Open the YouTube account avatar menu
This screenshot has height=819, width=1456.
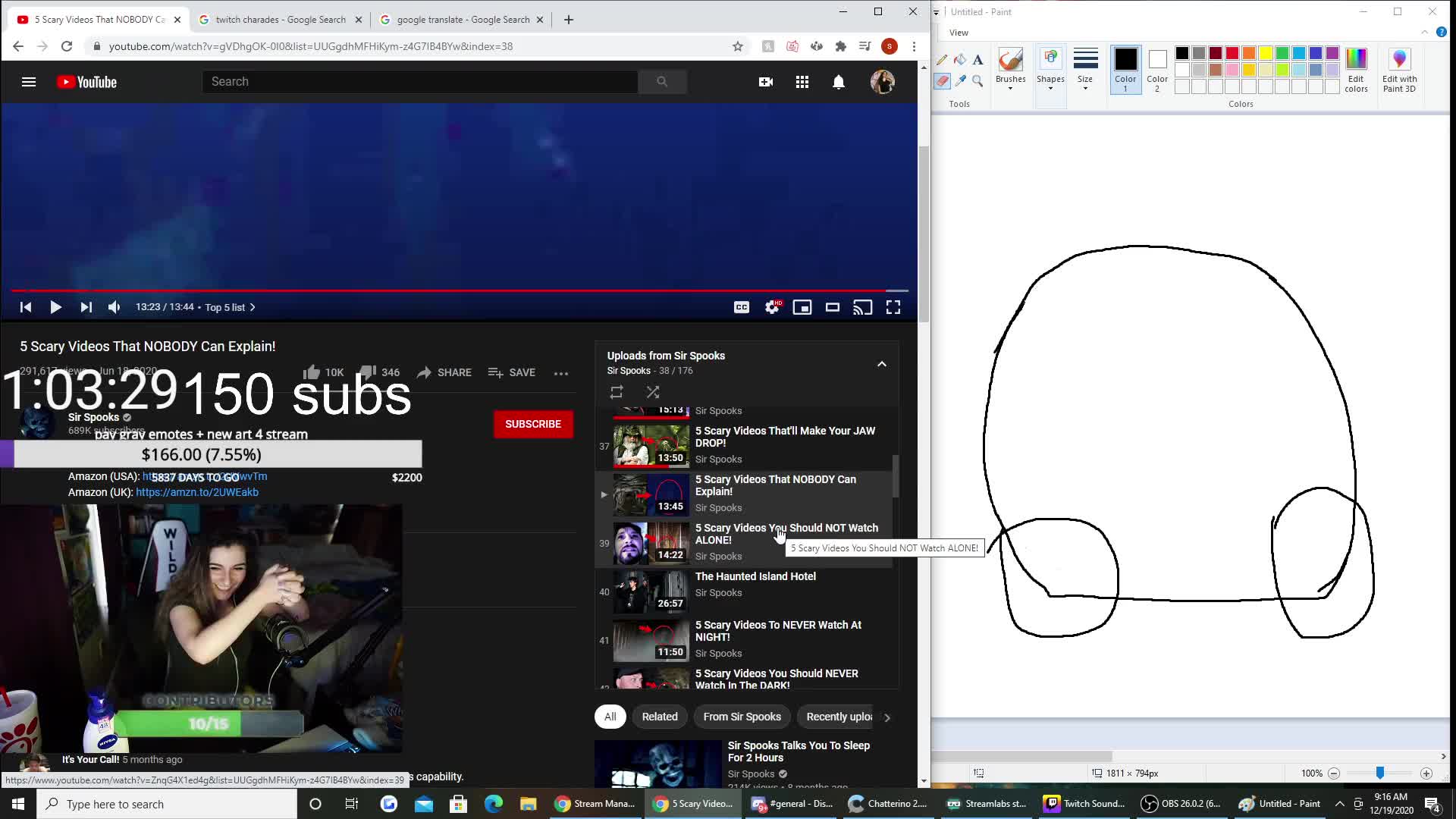click(x=883, y=82)
